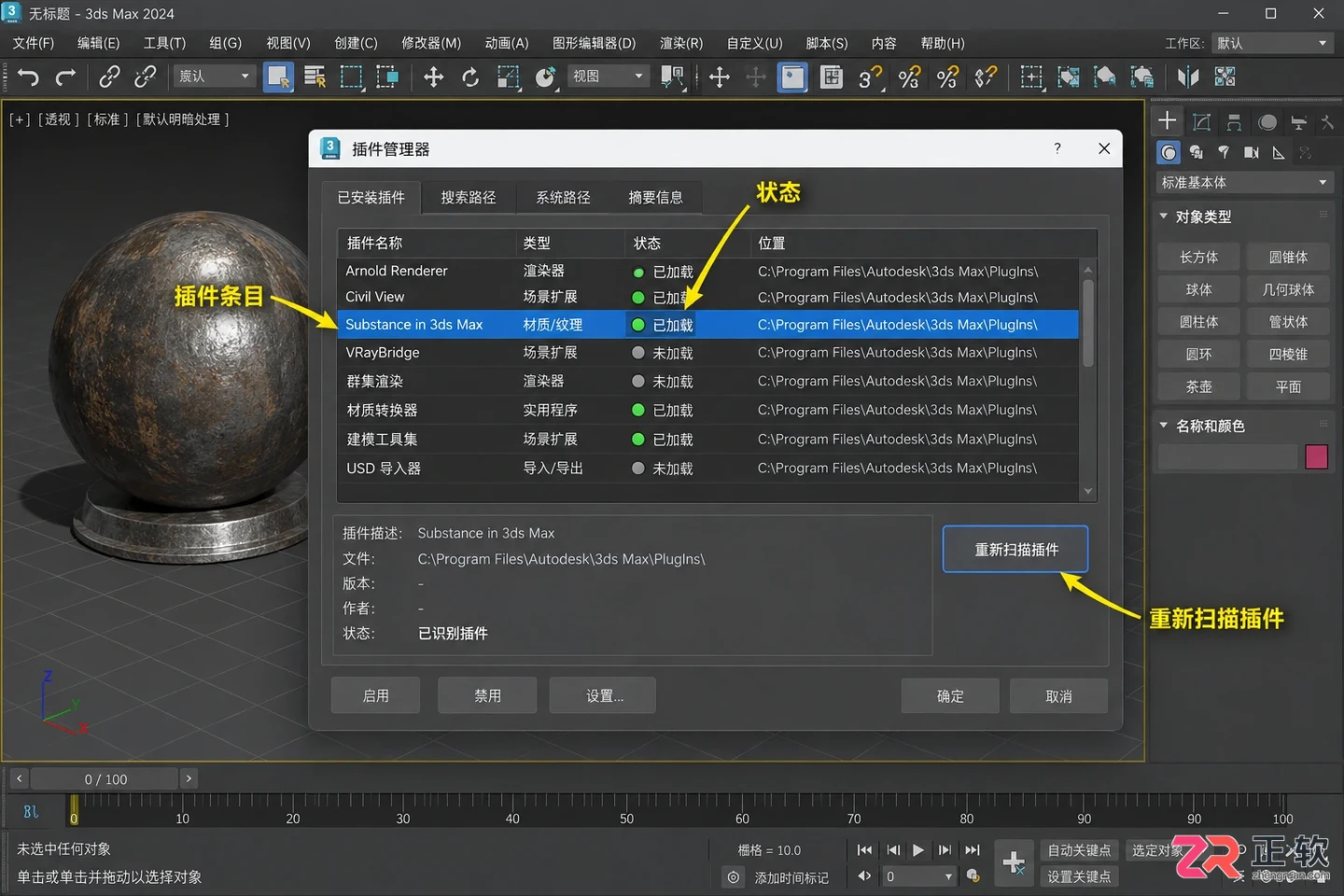Select the Link objects tool
Viewport: 1344px width, 896px height.
109,77
